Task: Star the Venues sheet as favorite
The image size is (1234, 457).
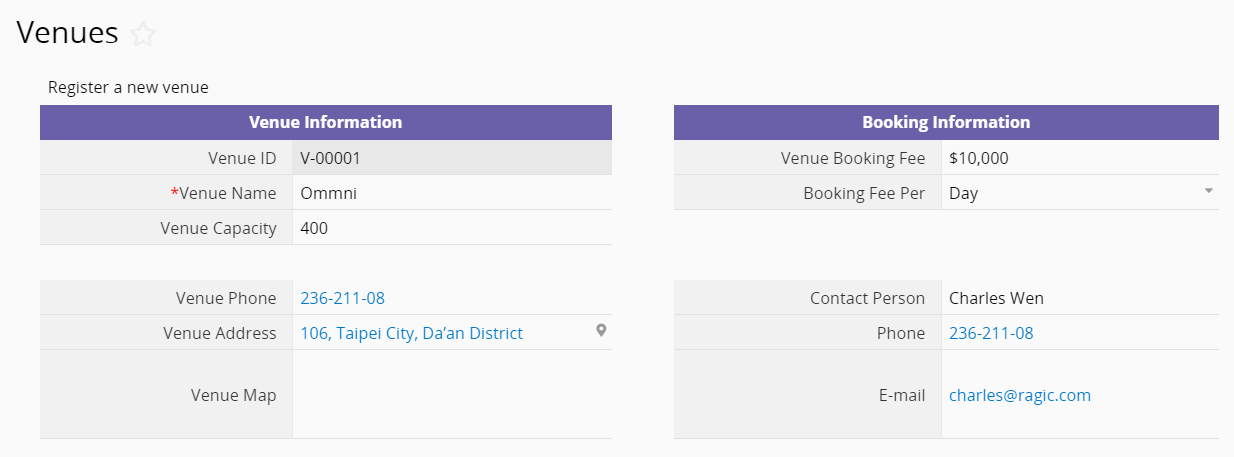Action: (144, 34)
